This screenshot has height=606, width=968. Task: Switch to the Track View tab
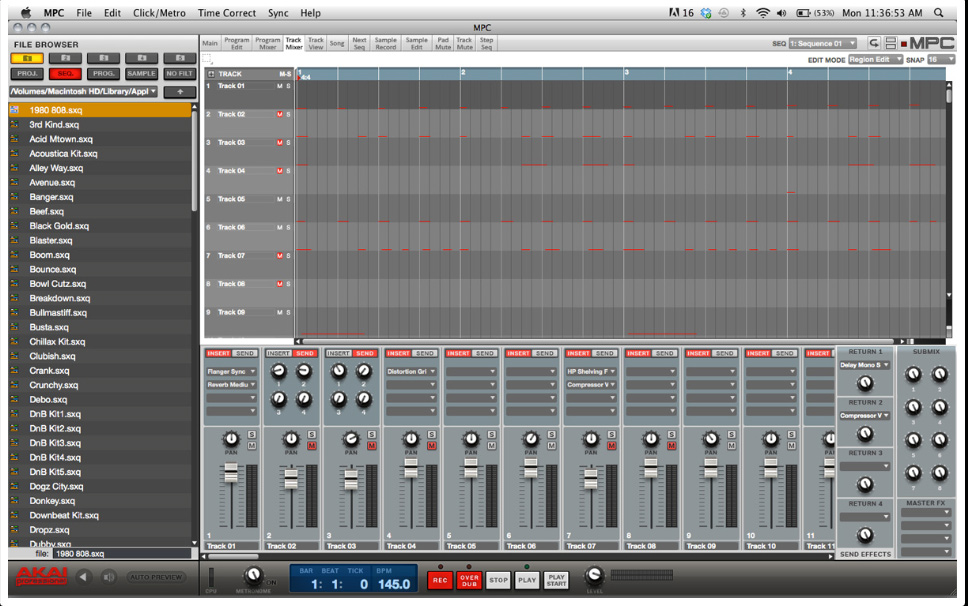pos(315,43)
